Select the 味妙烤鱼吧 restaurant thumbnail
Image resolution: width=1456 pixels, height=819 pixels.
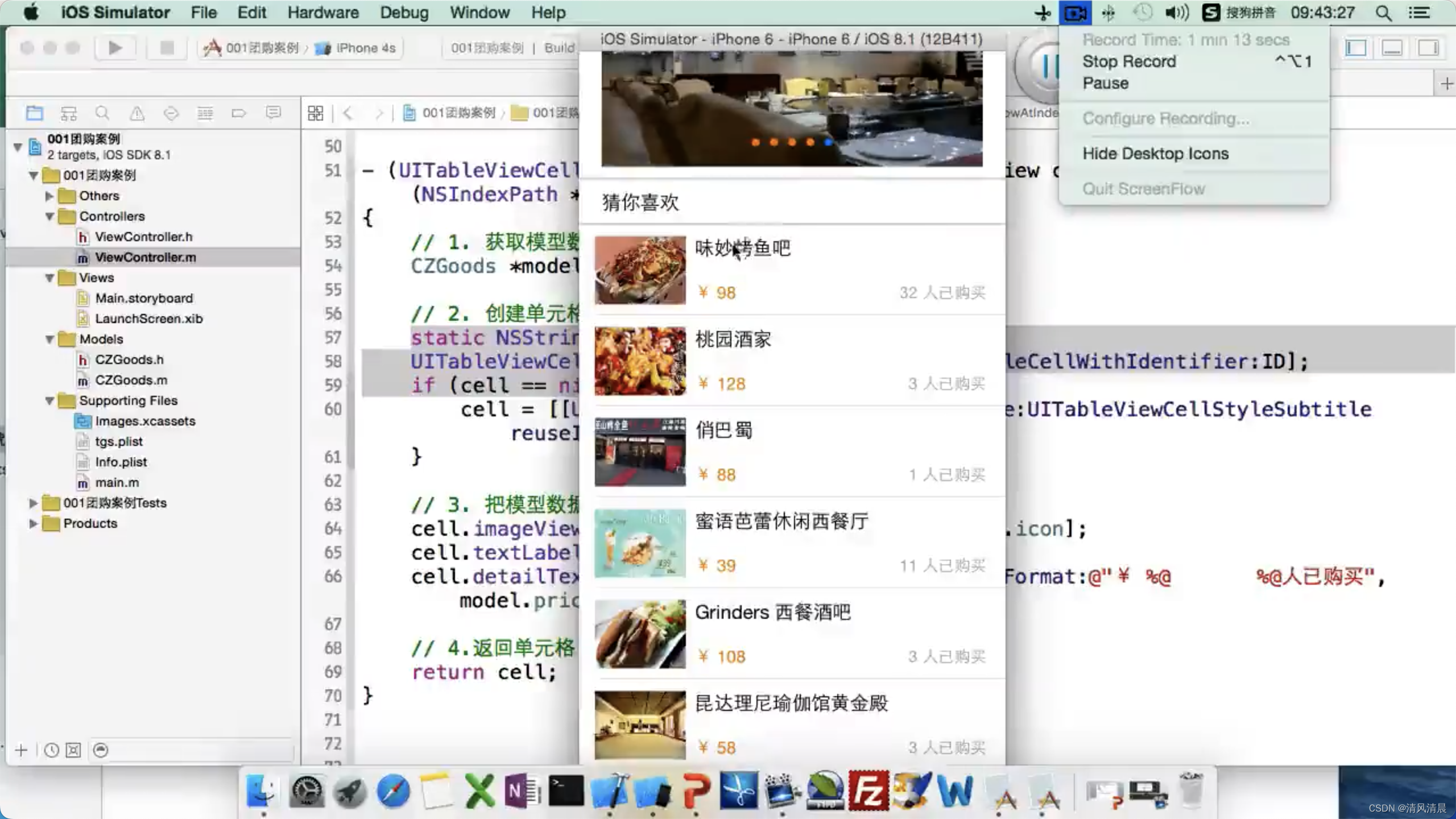[x=640, y=269]
